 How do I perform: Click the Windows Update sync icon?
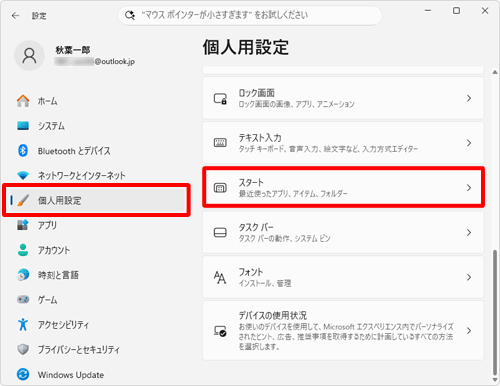pyautogui.click(x=23, y=374)
